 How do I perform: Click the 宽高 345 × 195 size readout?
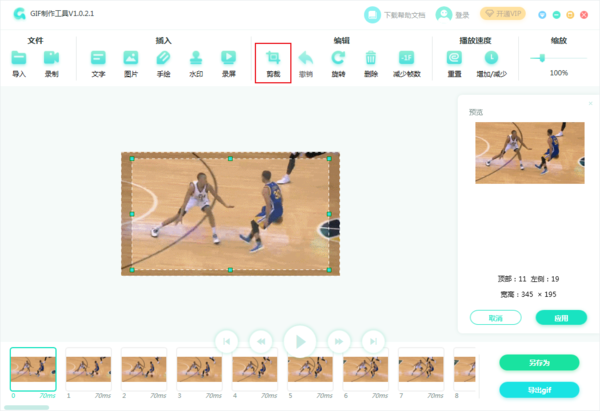528,294
